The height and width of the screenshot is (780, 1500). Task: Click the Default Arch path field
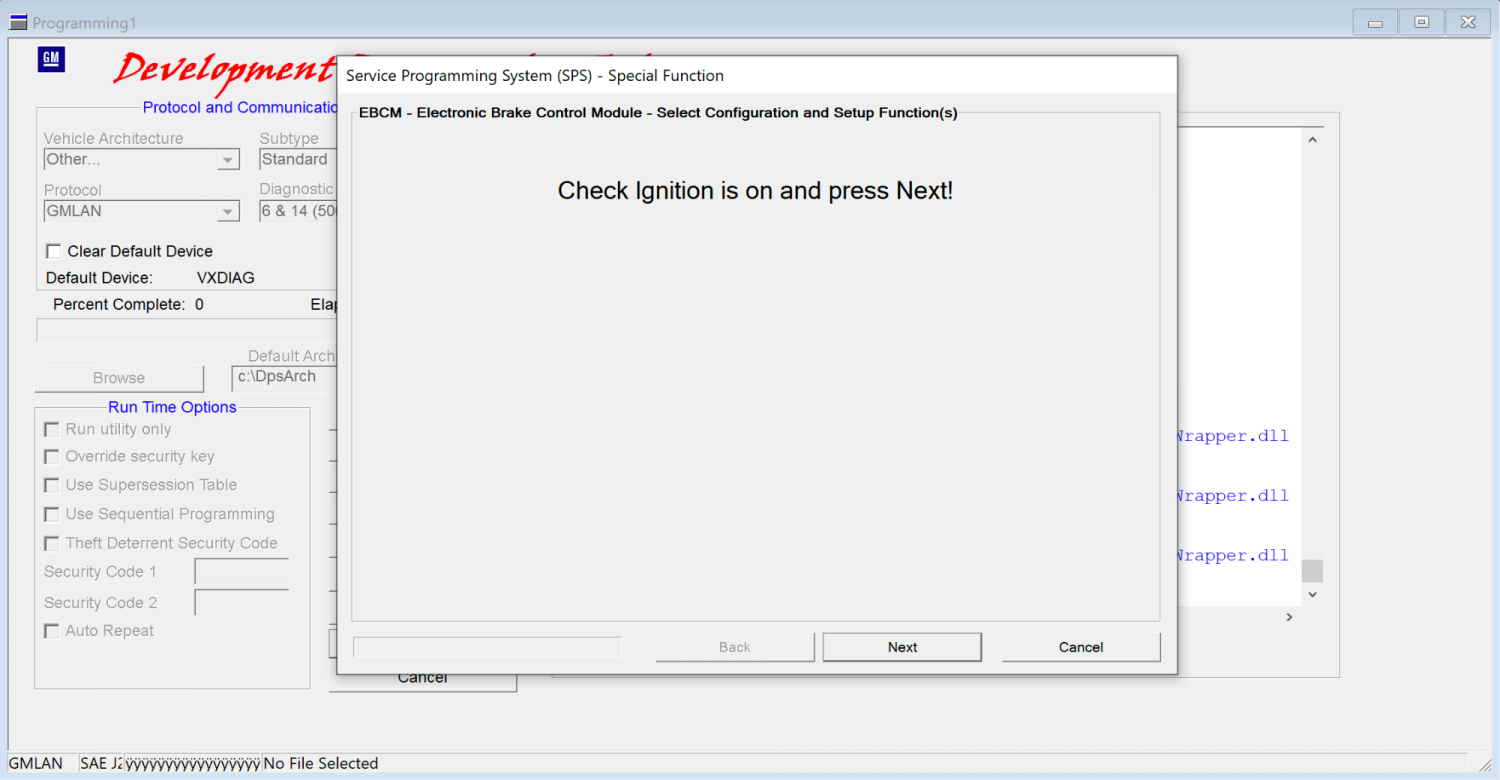point(284,377)
